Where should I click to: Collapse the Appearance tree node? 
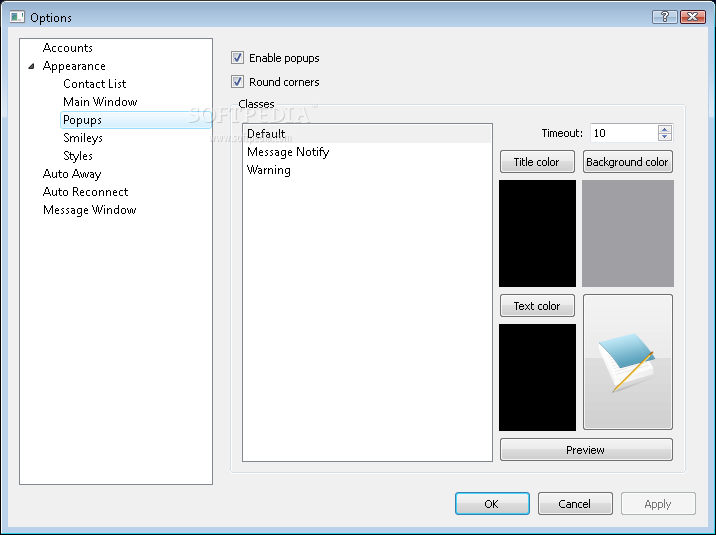(x=31, y=66)
